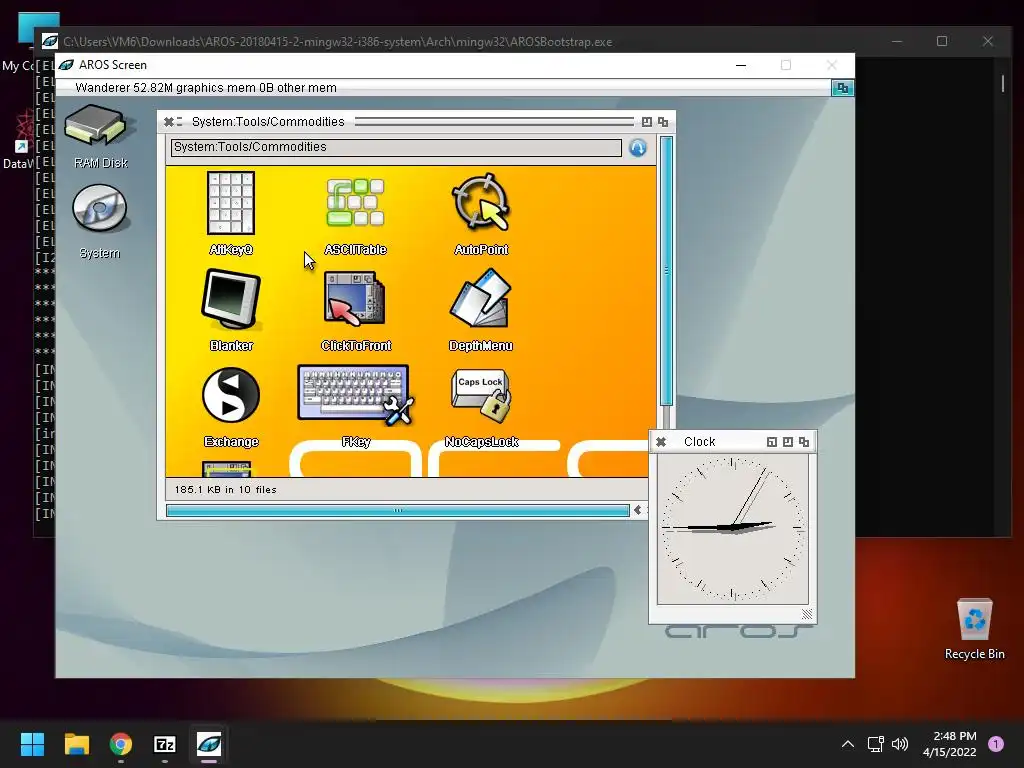1024x768 pixels.
Task: Open Google Chrome from the taskbar
Action: click(121, 744)
